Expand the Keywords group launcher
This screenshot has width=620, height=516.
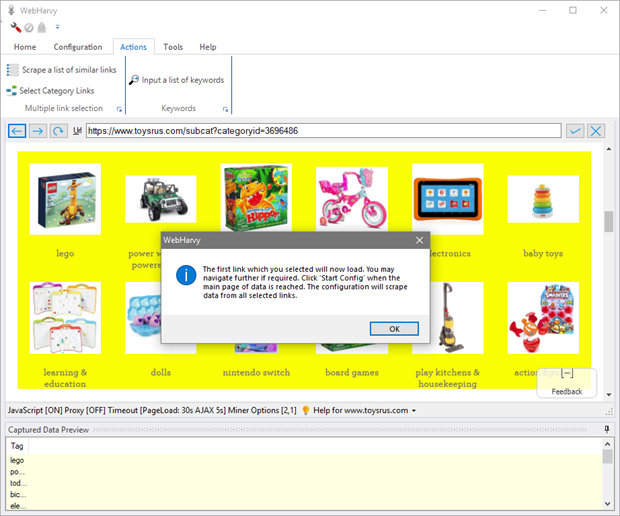click(227, 108)
